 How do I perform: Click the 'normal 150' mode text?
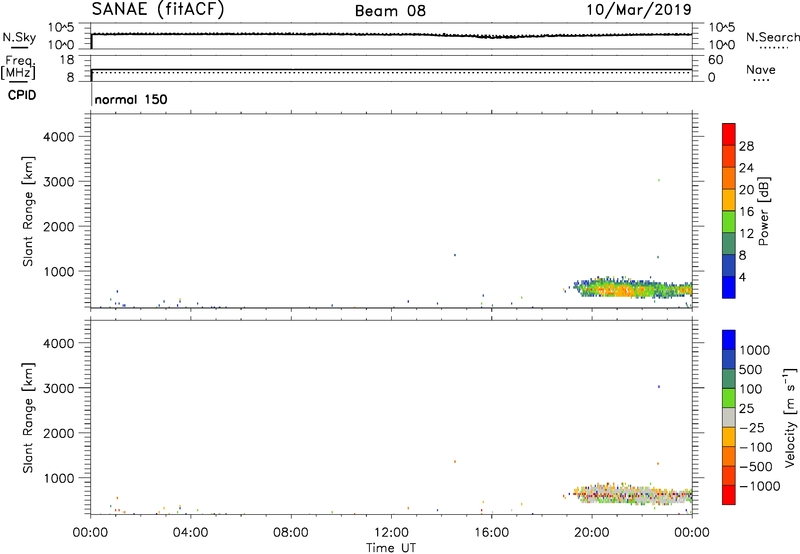[x=131, y=100]
